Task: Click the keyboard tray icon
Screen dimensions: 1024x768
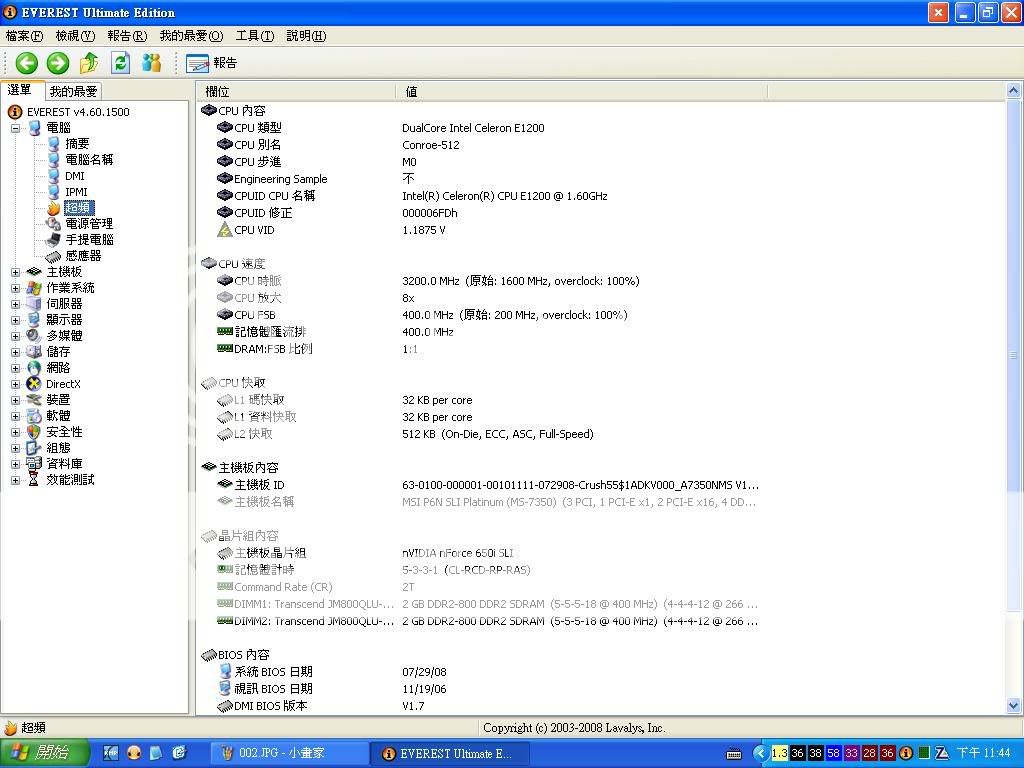Action: coord(734,754)
